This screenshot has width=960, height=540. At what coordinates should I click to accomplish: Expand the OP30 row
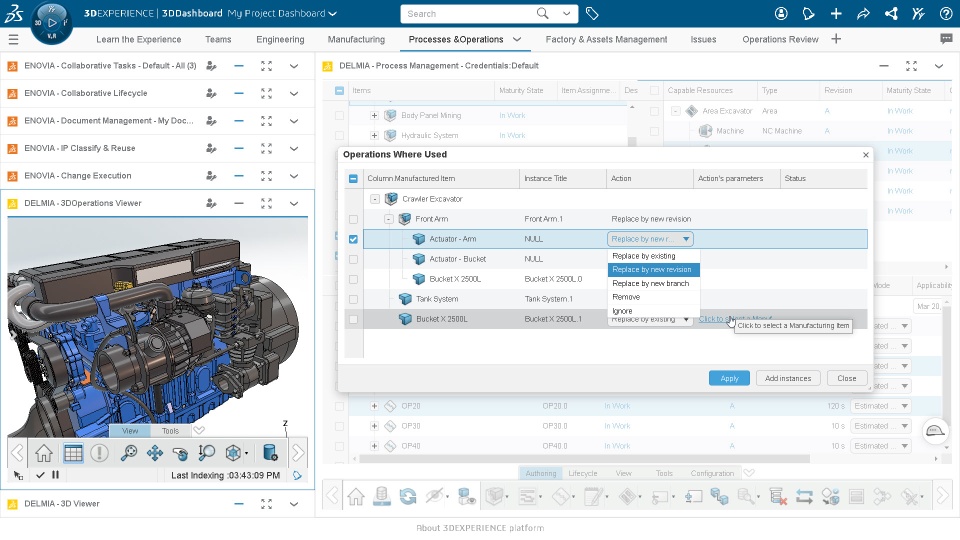click(x=374, y=426)
